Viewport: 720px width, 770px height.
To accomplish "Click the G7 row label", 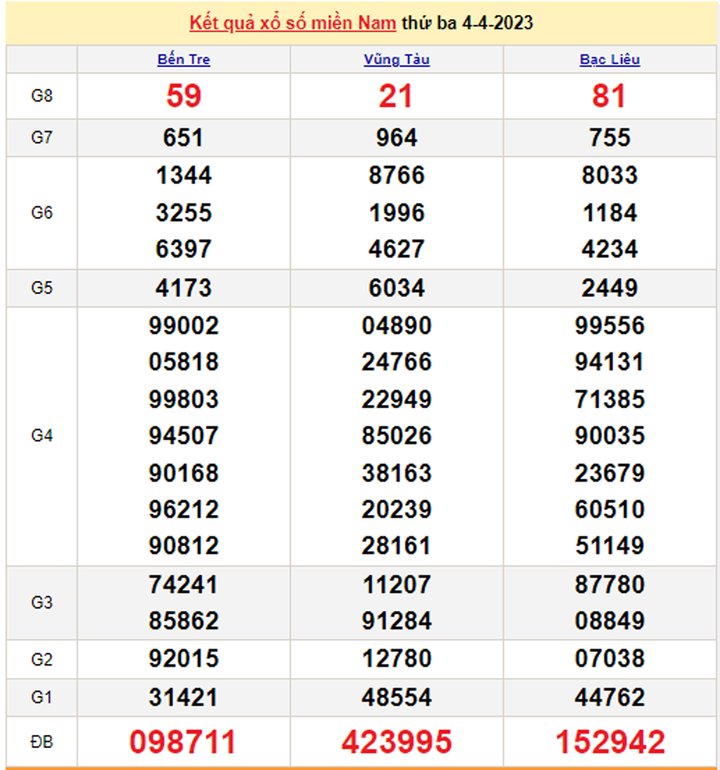I will point(41,138).
